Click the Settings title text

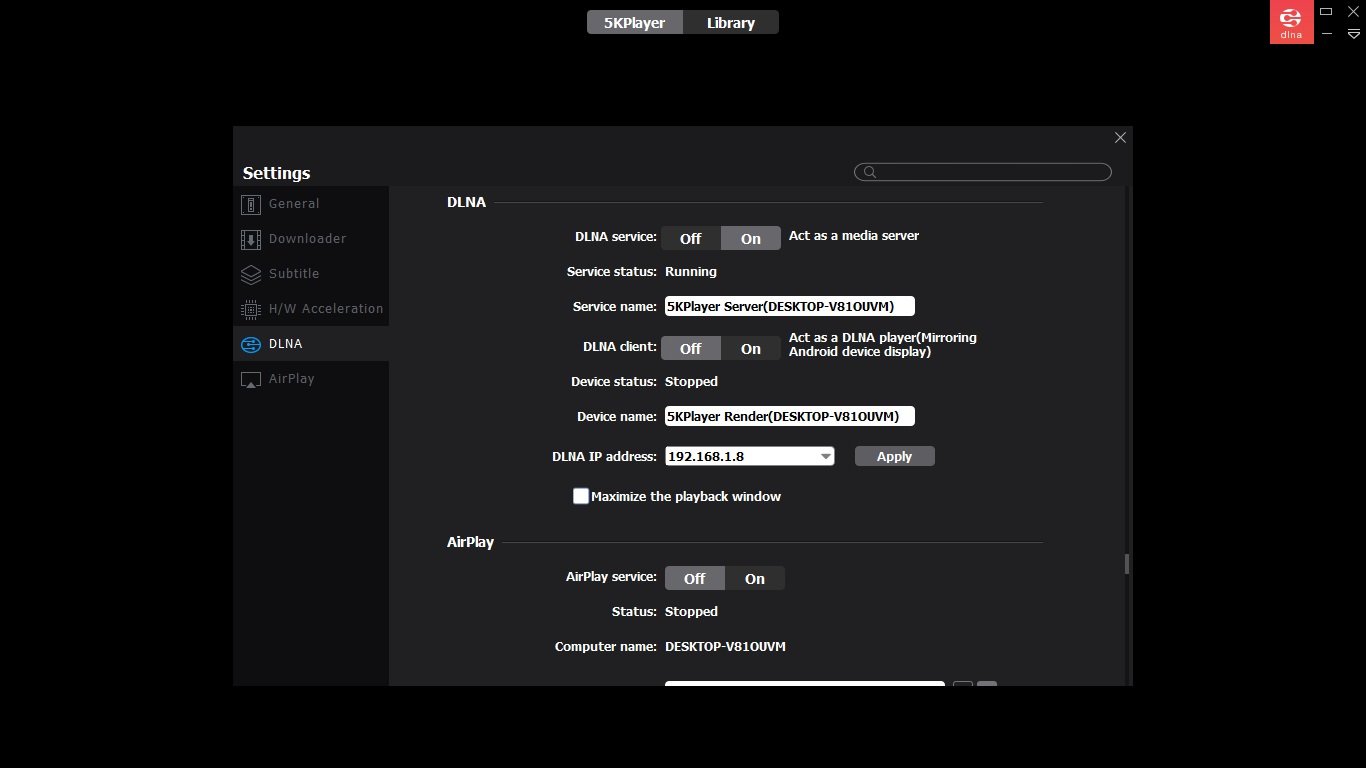pyautogui.click(x=276, y=173)
